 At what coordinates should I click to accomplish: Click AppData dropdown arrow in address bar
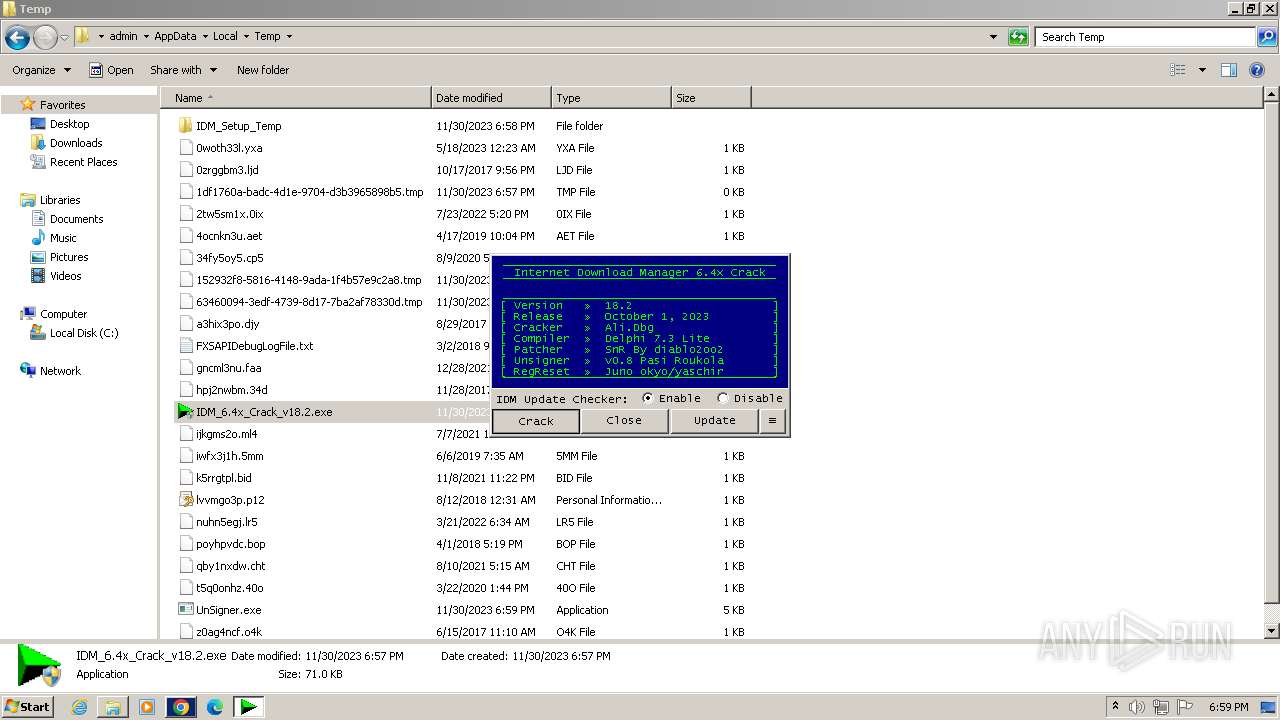coord(205,37)
